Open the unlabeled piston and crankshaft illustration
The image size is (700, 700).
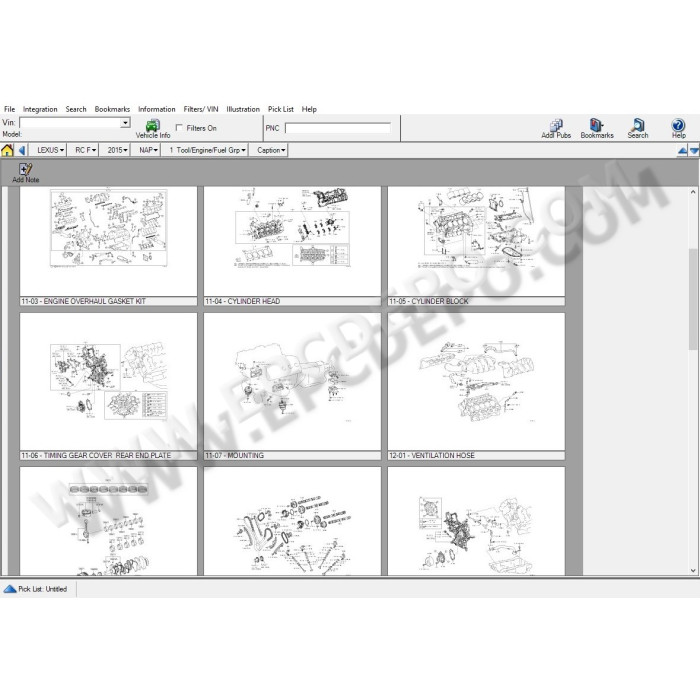(x=108, y=521)
